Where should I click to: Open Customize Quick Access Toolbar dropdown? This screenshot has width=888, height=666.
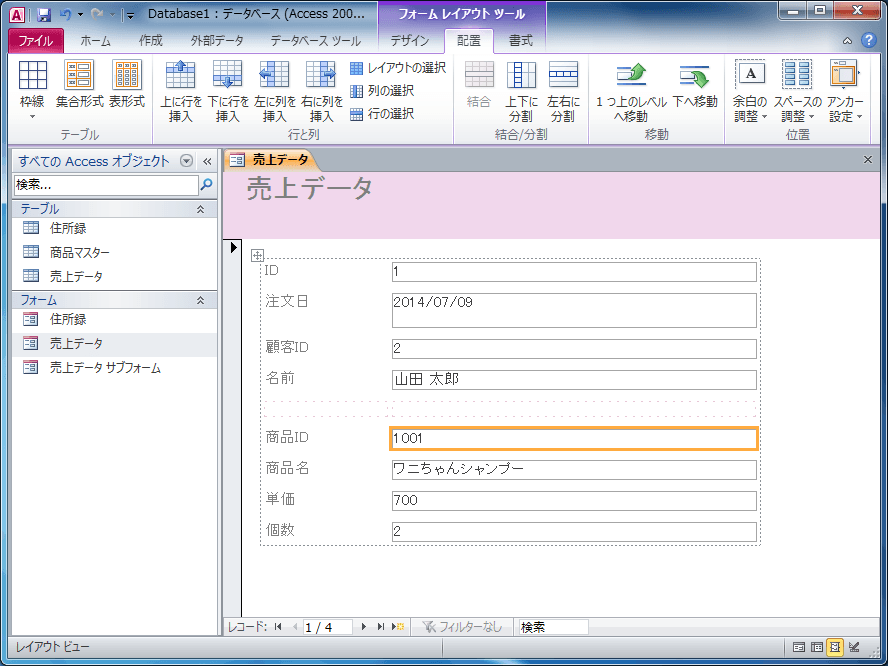click(x=130, y=15)
